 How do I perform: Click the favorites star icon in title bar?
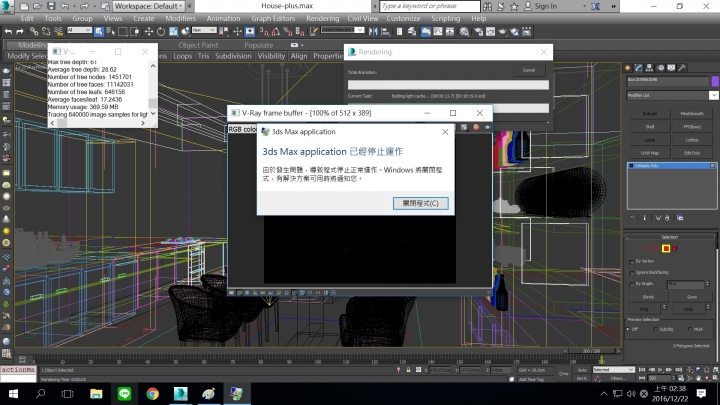click(x=514, y=6)
